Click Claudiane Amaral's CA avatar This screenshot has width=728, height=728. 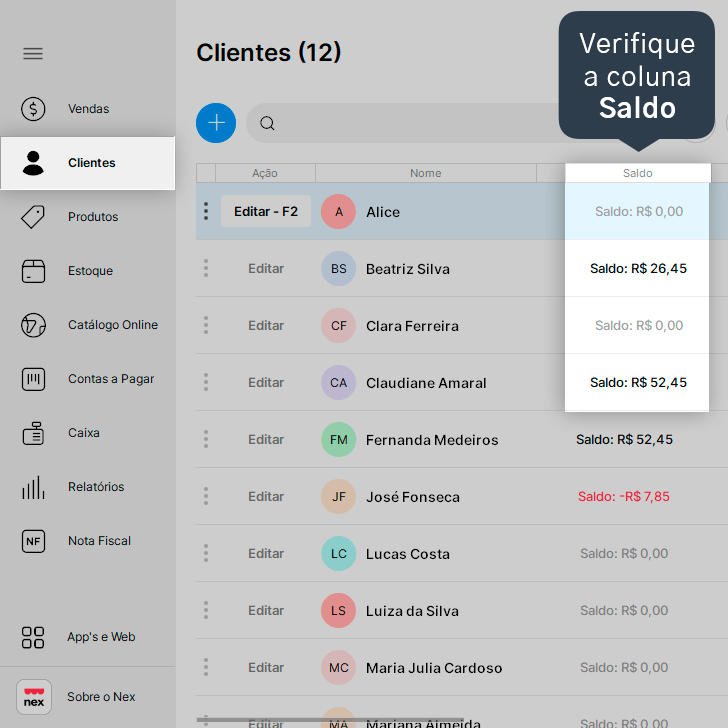tap(338, 383)
